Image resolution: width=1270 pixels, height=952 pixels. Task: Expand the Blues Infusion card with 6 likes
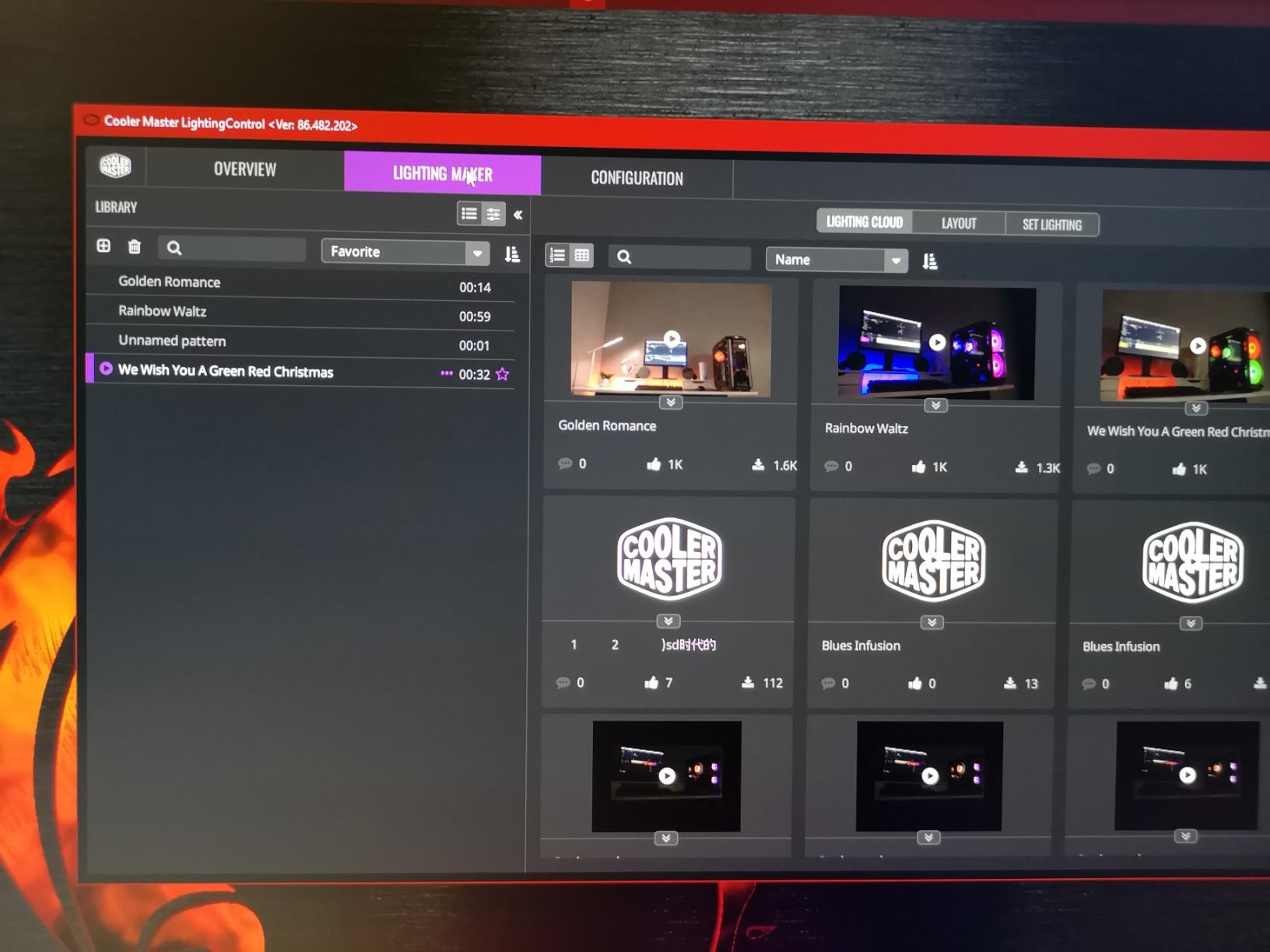(1191, 623)
